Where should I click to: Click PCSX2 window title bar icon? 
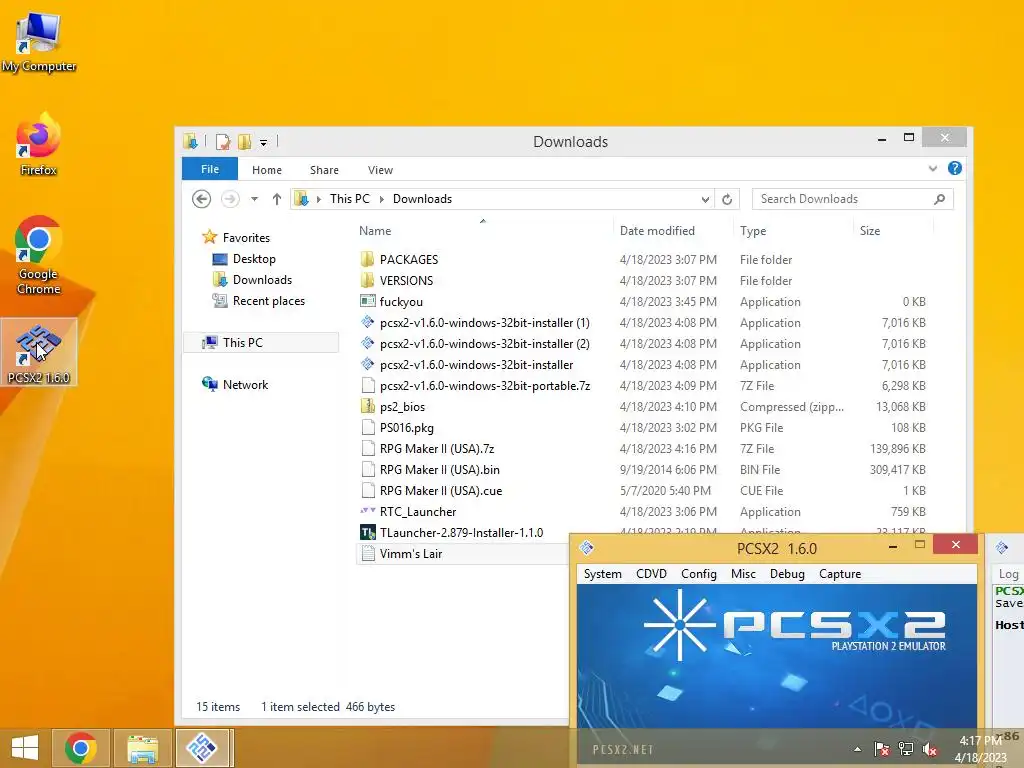tap(586, 548)
